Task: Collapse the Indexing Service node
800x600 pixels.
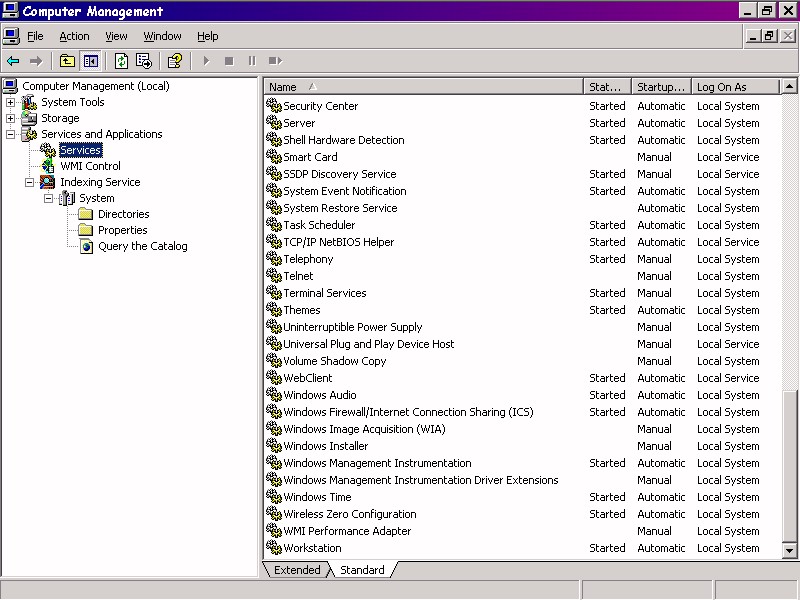Action: (29, 182)
